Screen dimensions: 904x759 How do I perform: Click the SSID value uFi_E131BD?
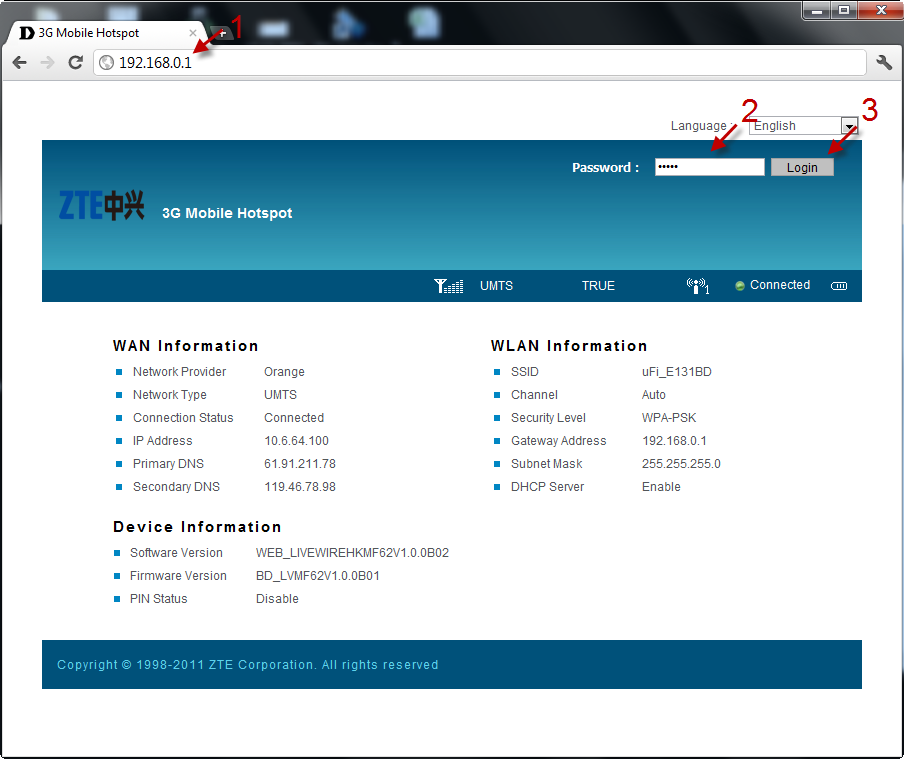pyautogui.click(x=677, y=371)
